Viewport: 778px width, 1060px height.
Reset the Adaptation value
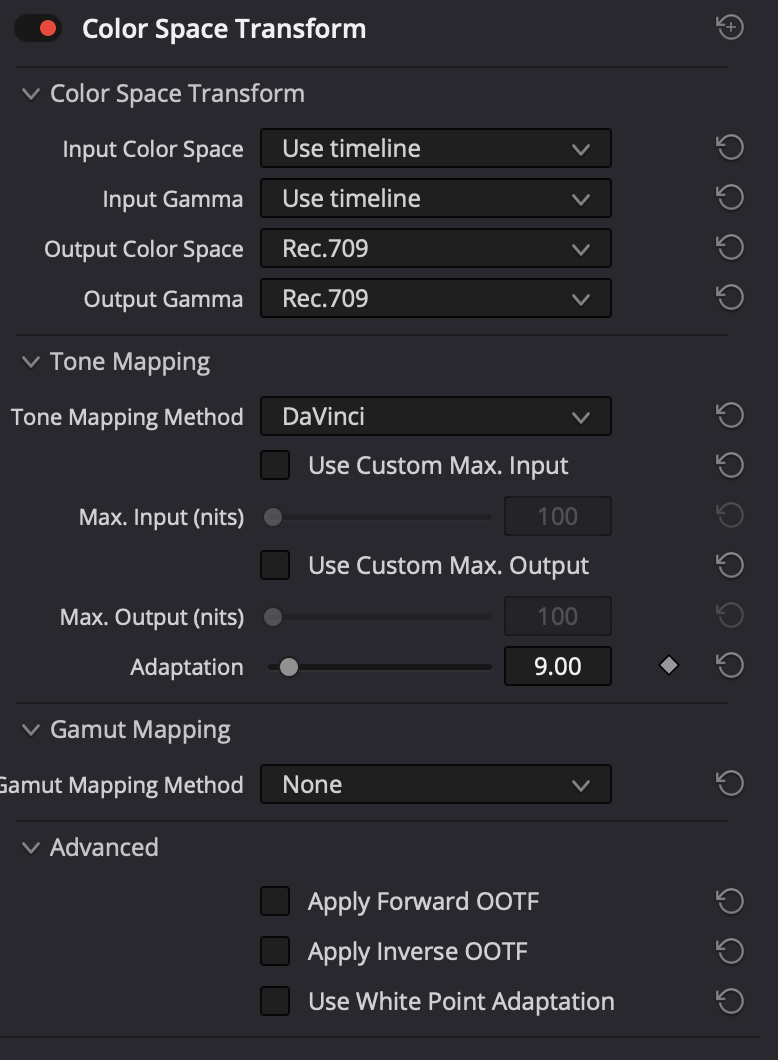point(730,665)
